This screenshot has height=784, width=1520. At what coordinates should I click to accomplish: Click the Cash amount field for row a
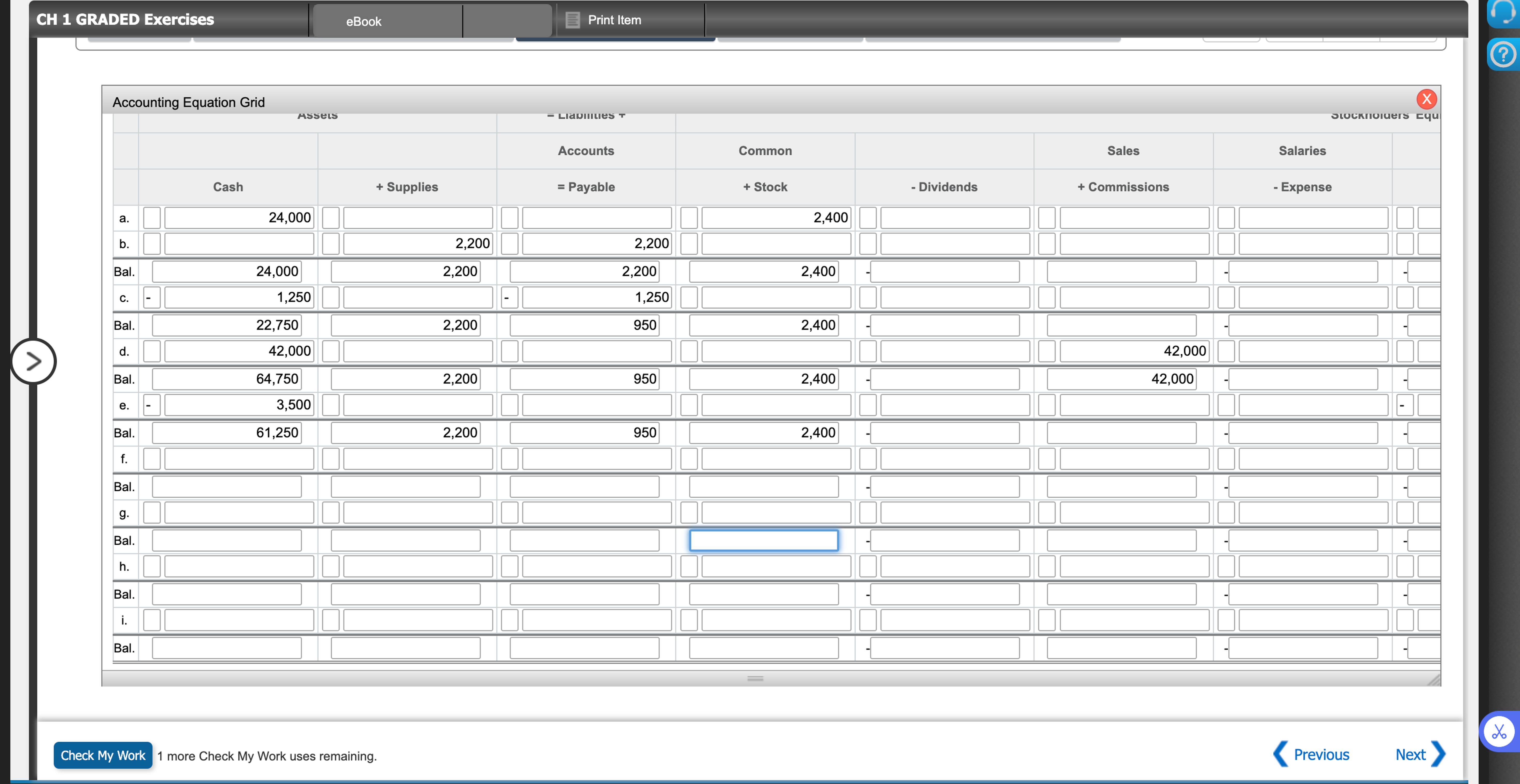(x=239, y=218)
